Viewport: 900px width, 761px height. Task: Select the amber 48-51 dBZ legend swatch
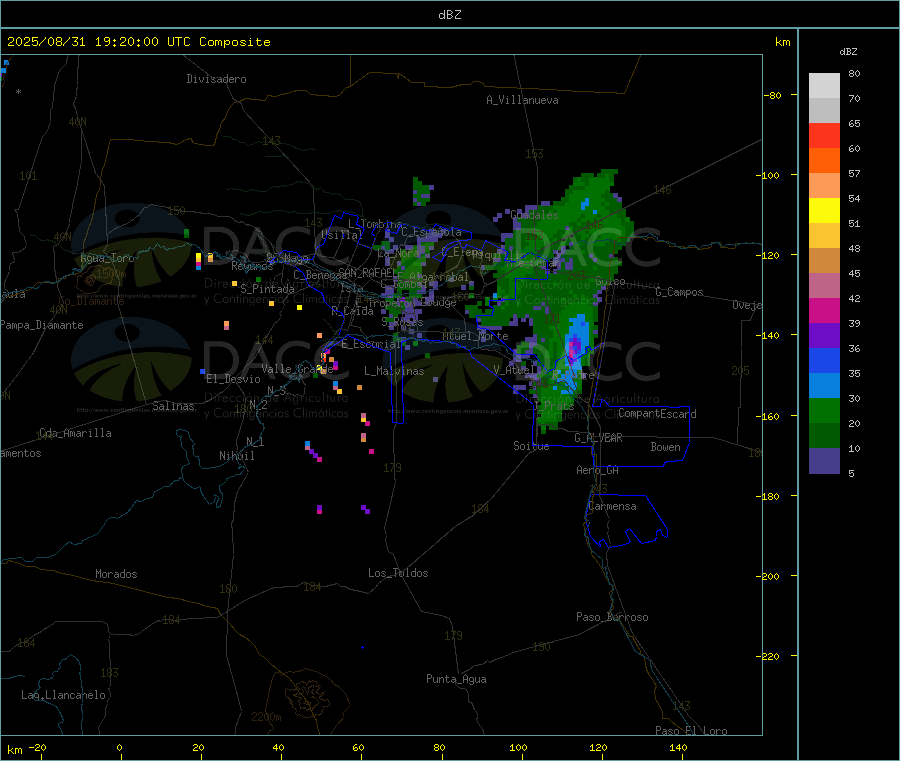[824, 235]
